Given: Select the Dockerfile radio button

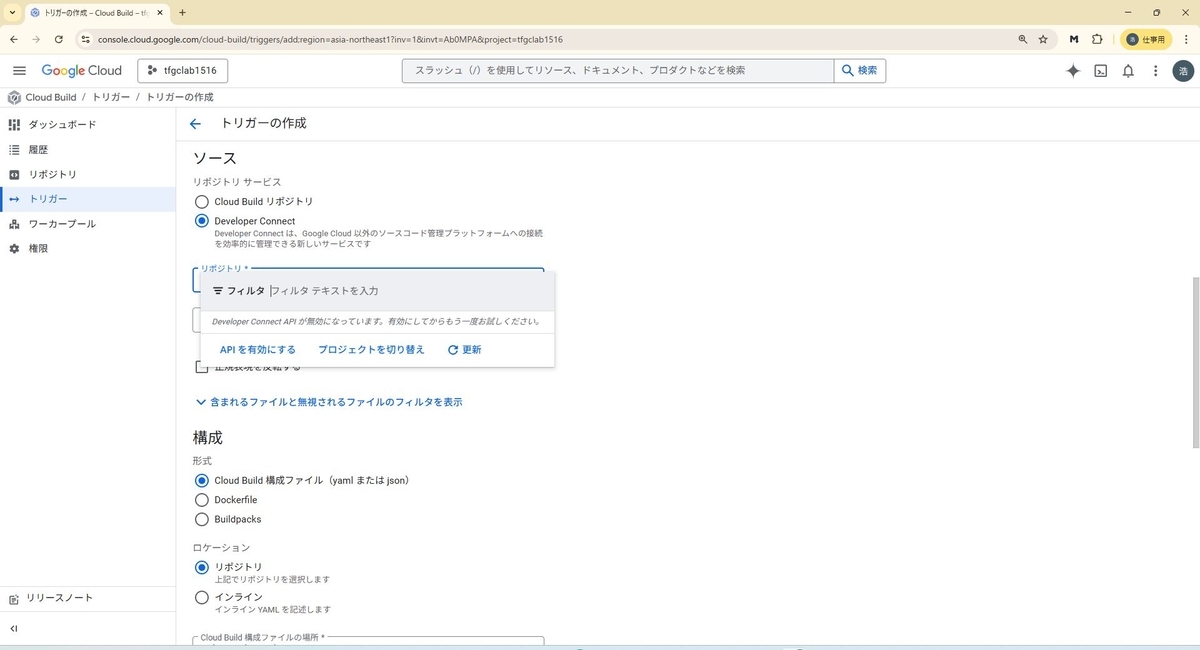Looking at the screenshot, I should [x=202, y=500].
